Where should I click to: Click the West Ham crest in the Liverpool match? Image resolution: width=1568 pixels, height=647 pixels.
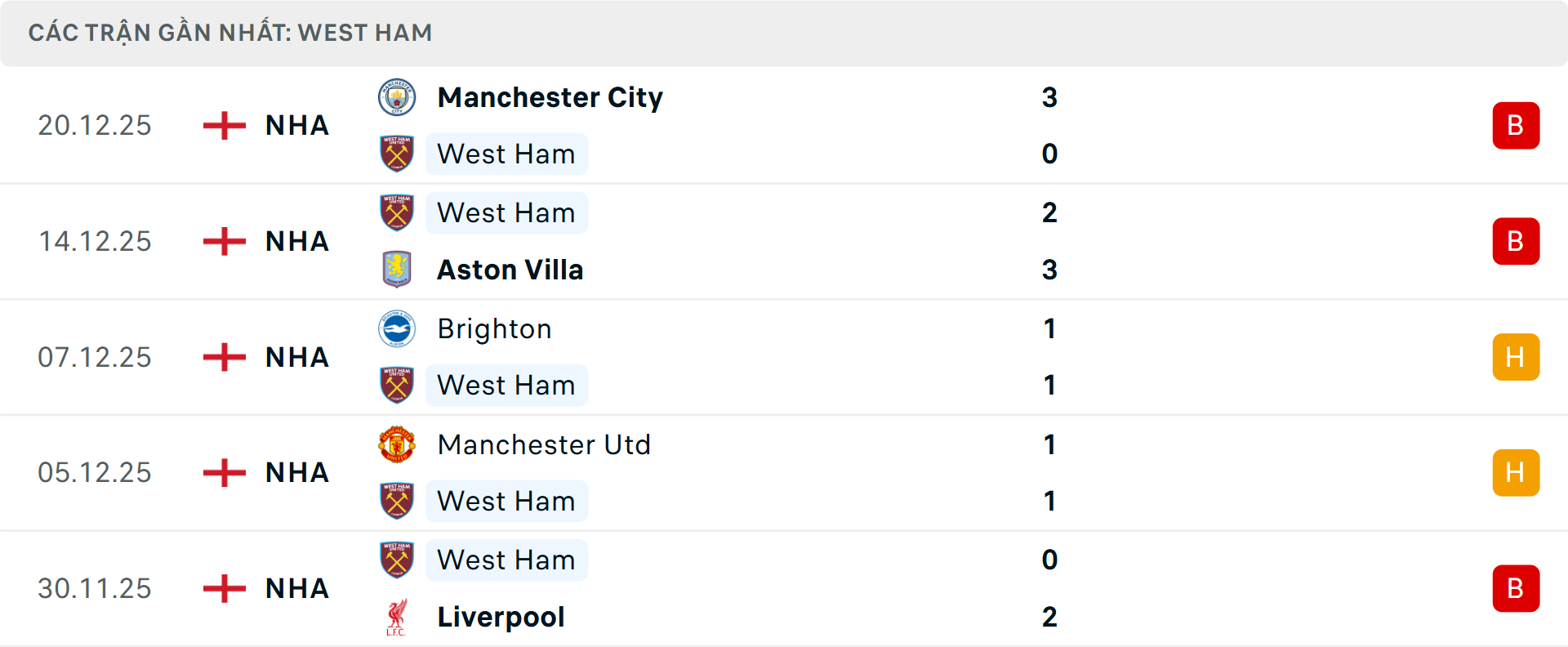[398, 560]
